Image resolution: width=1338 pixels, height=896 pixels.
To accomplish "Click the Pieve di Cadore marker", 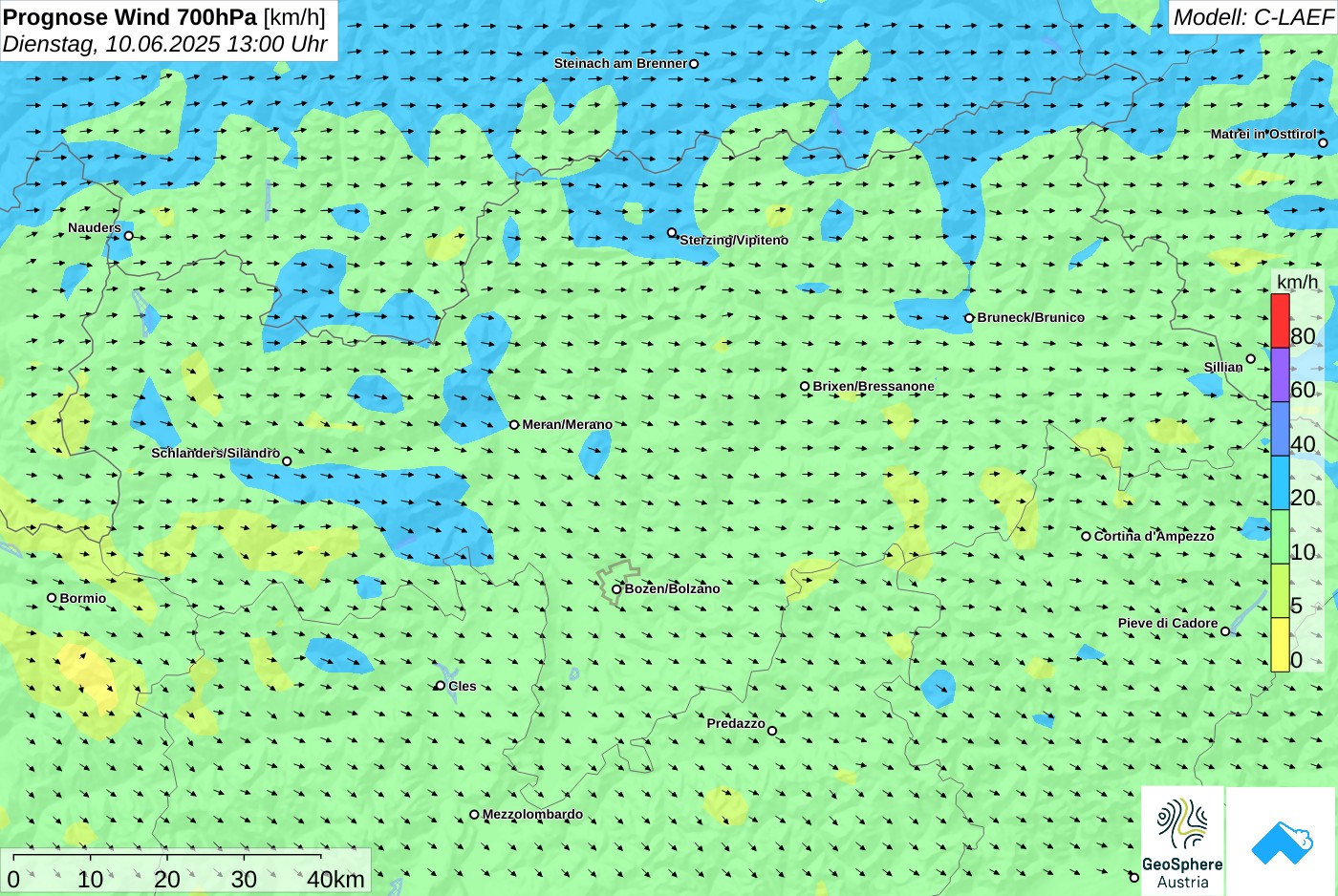I will tap(1225, 631).
